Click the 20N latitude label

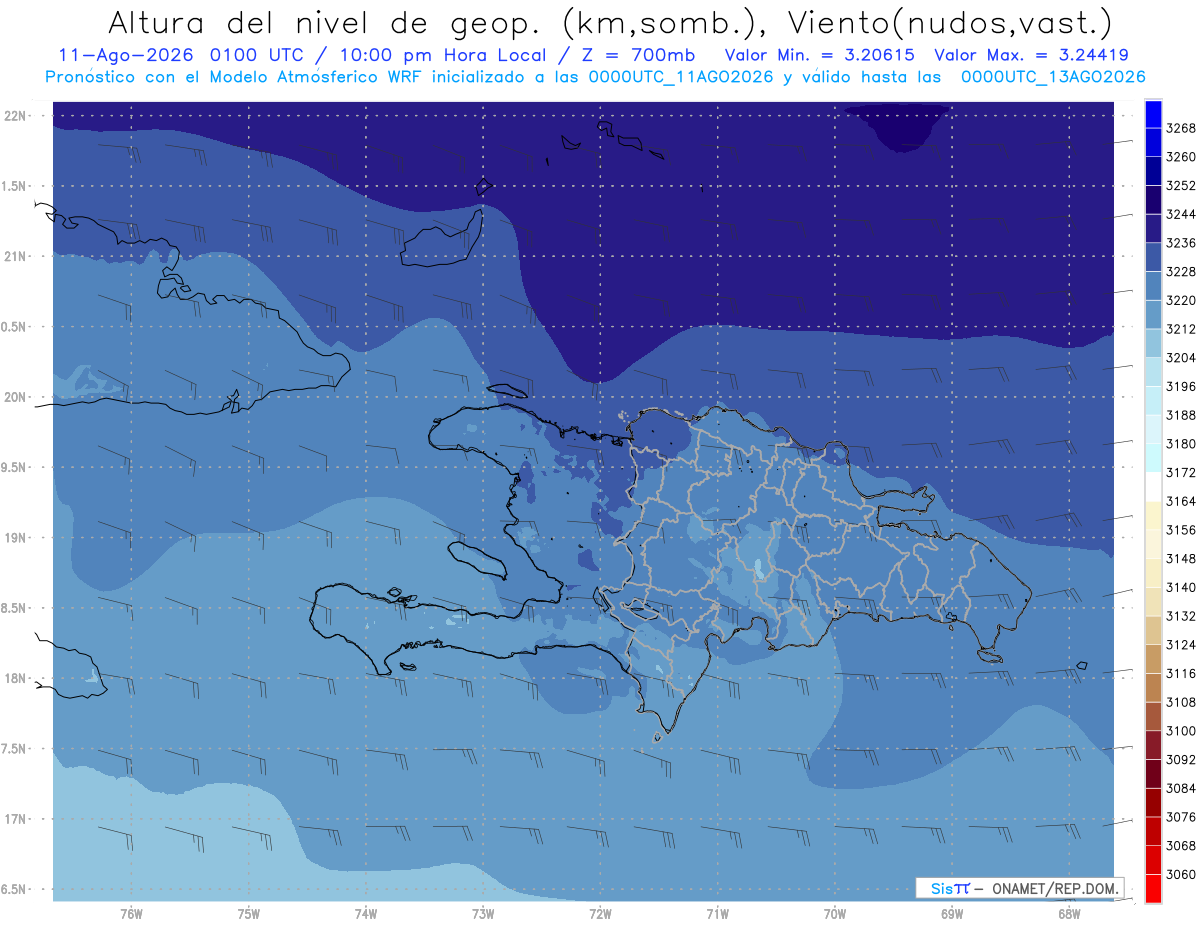pos(17,397)
